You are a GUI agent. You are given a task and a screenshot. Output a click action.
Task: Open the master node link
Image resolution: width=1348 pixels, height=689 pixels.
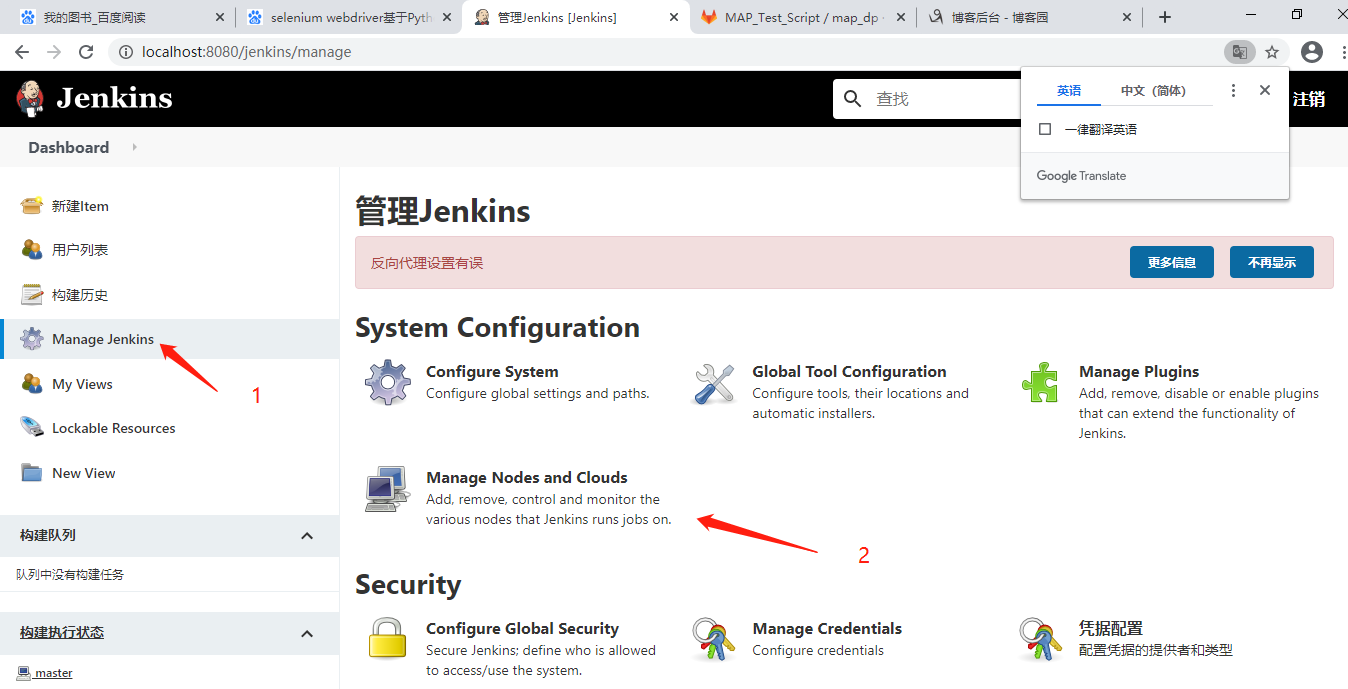point(54,673)
